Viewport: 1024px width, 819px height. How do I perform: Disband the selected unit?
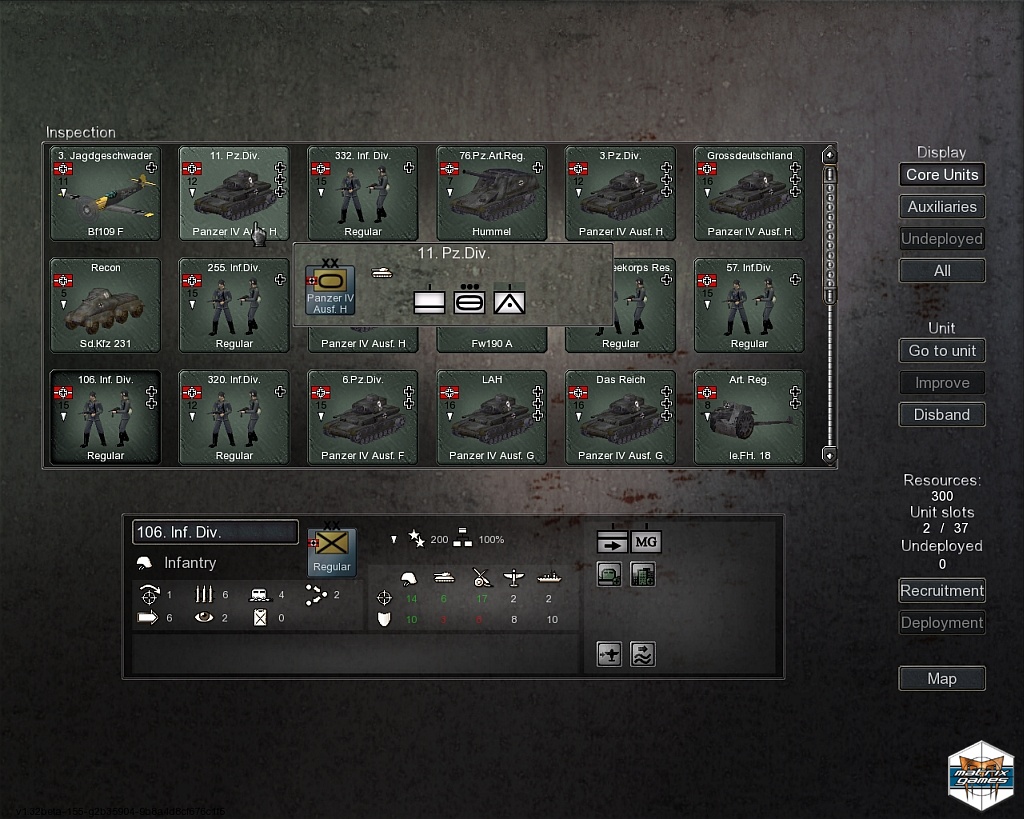coord(941,415)
